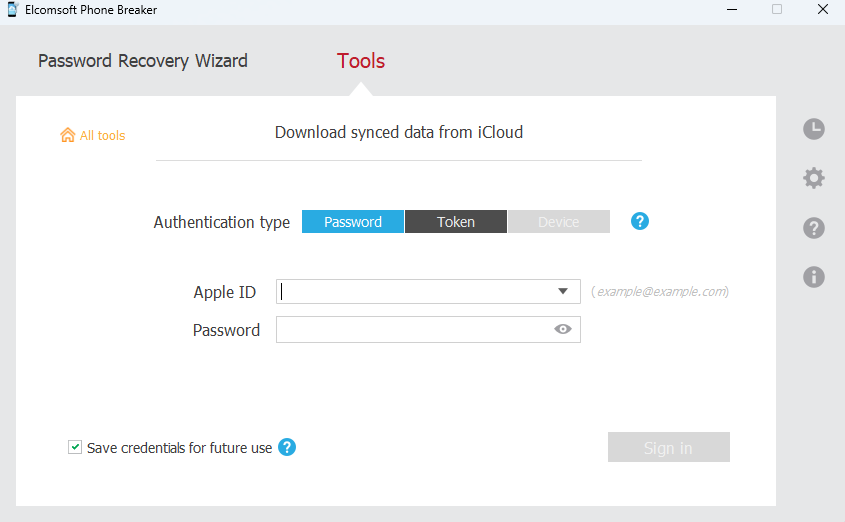This screenshot has height=522, width=845.
Task: Click the Sign in button
Action: coord(669,447)
